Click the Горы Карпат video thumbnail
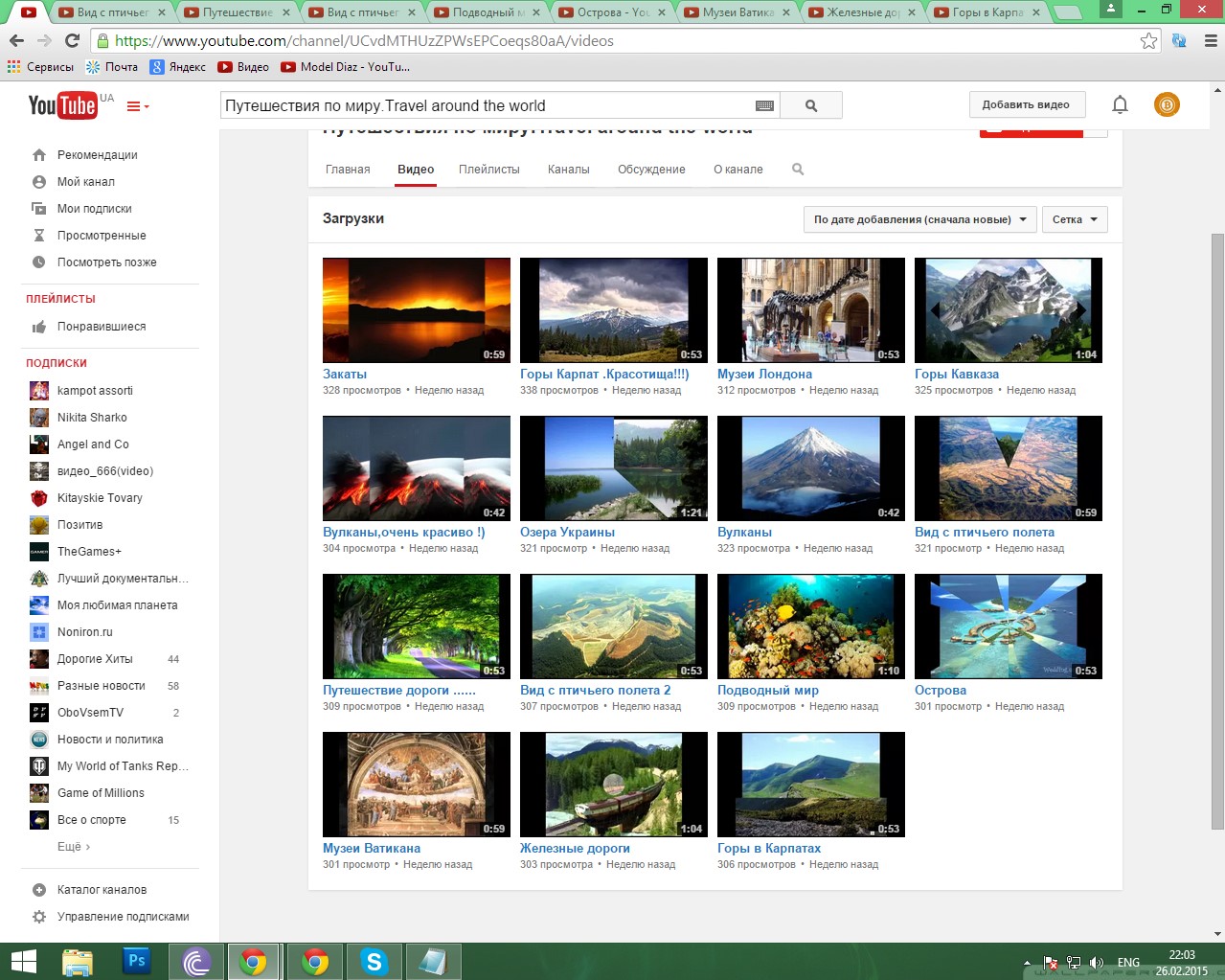Image resolution: width=1225 pixels, height=980 pixels. [x=614, y=310]
